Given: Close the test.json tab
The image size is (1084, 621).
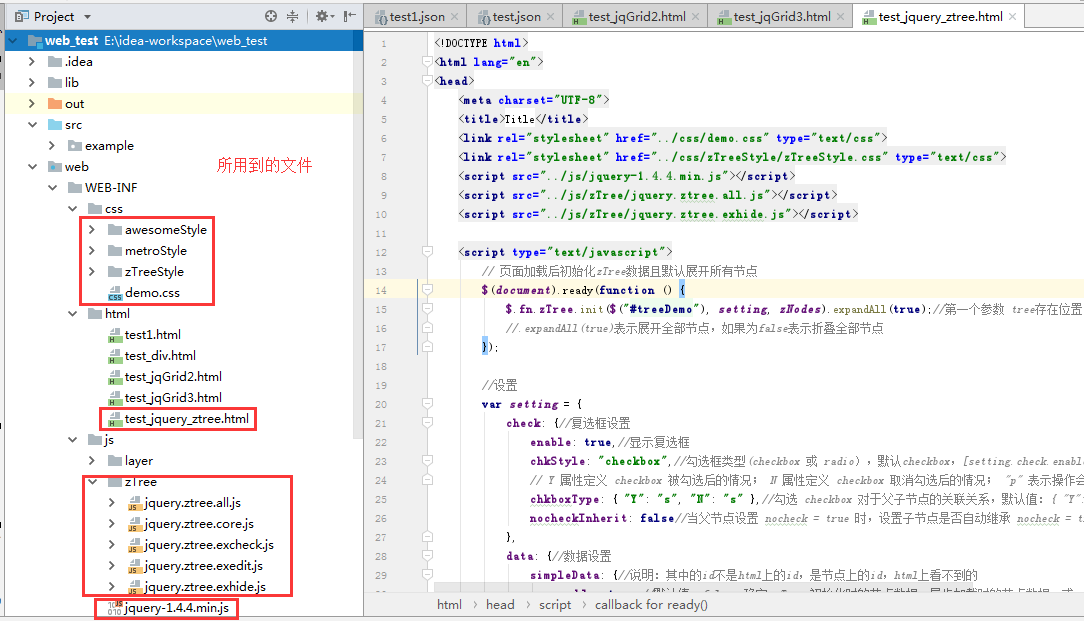Looking at the screenshot, I should coord(550,17).
